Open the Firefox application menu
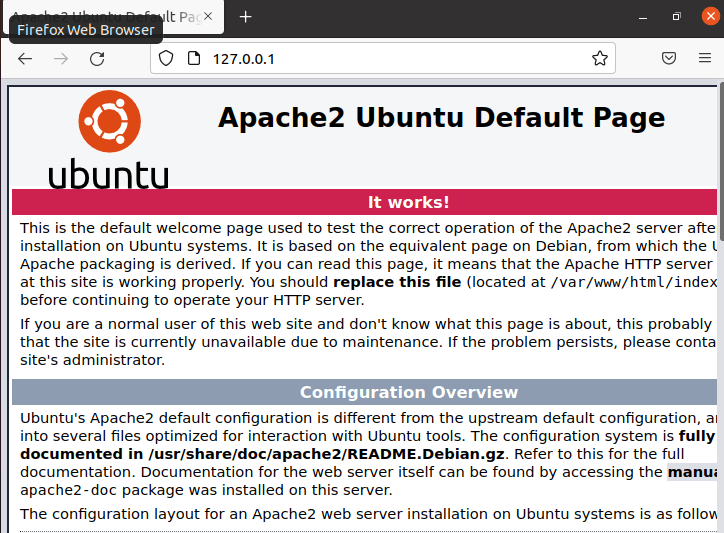Screen dimensions: 724x533 705,58
